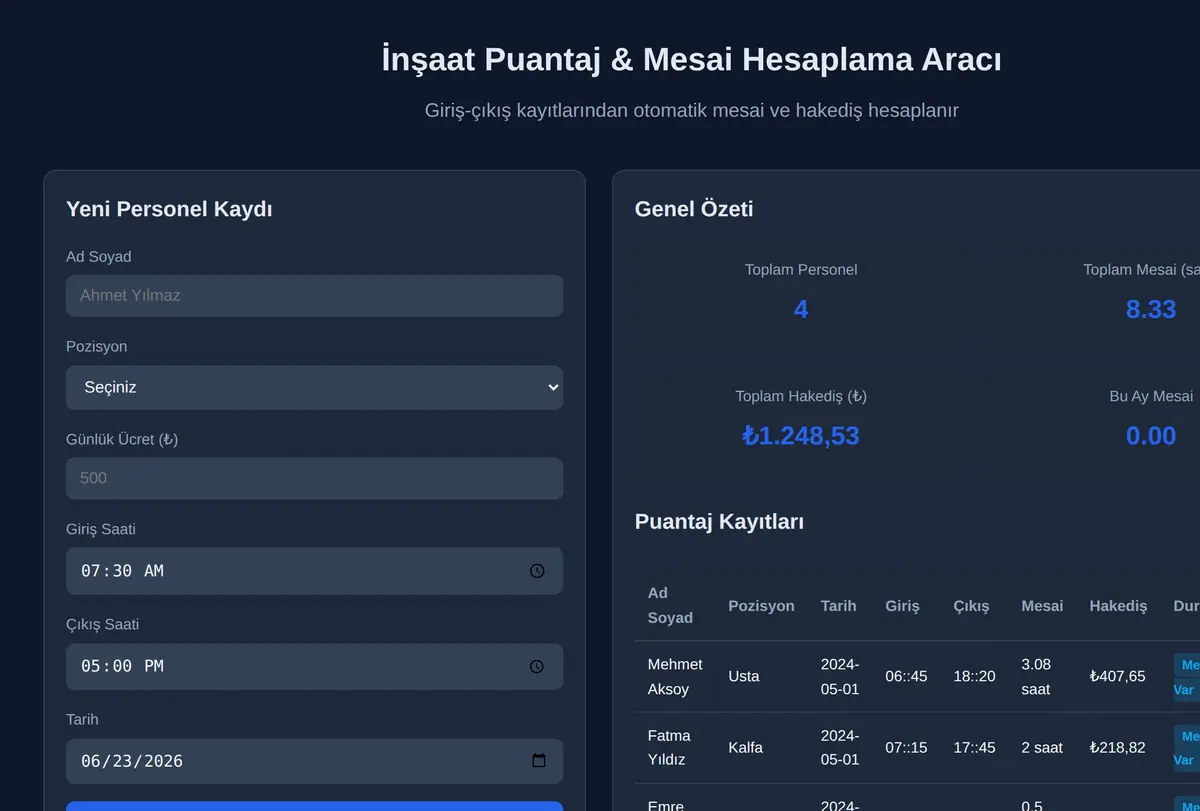This screenshot has height=811, width=1200.
Task: Click the Usta position cell
Action: [x=744, y=677]
